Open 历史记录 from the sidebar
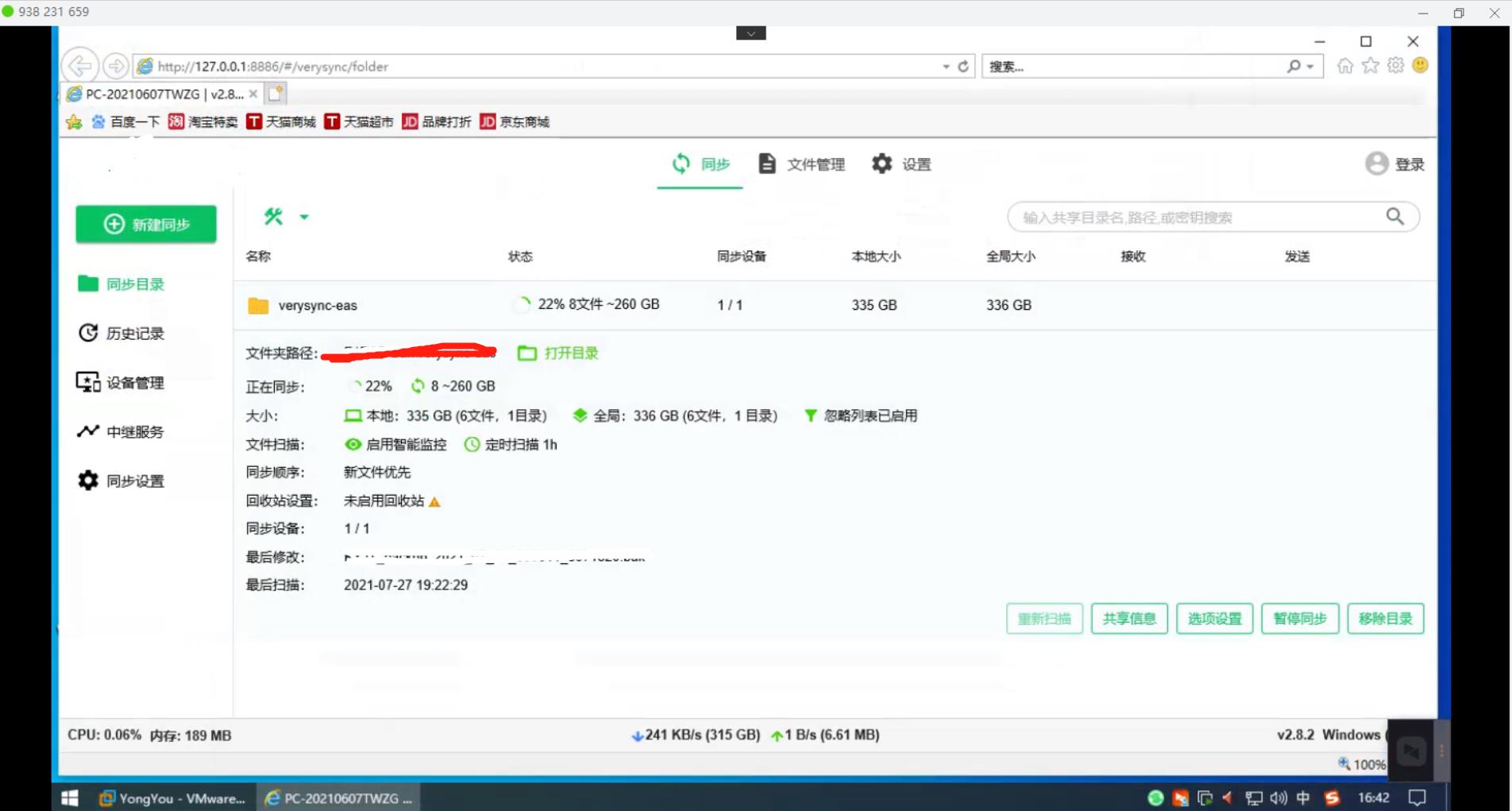1512x811 pixels. 88,333
